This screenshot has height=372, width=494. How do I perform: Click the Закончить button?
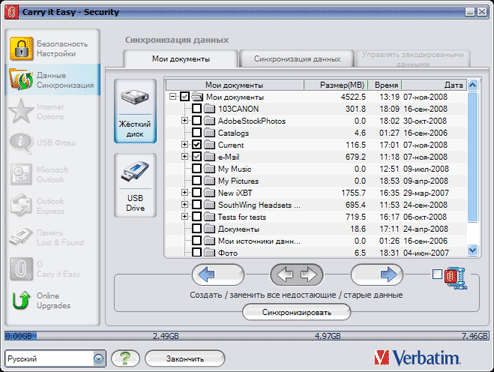185,359
